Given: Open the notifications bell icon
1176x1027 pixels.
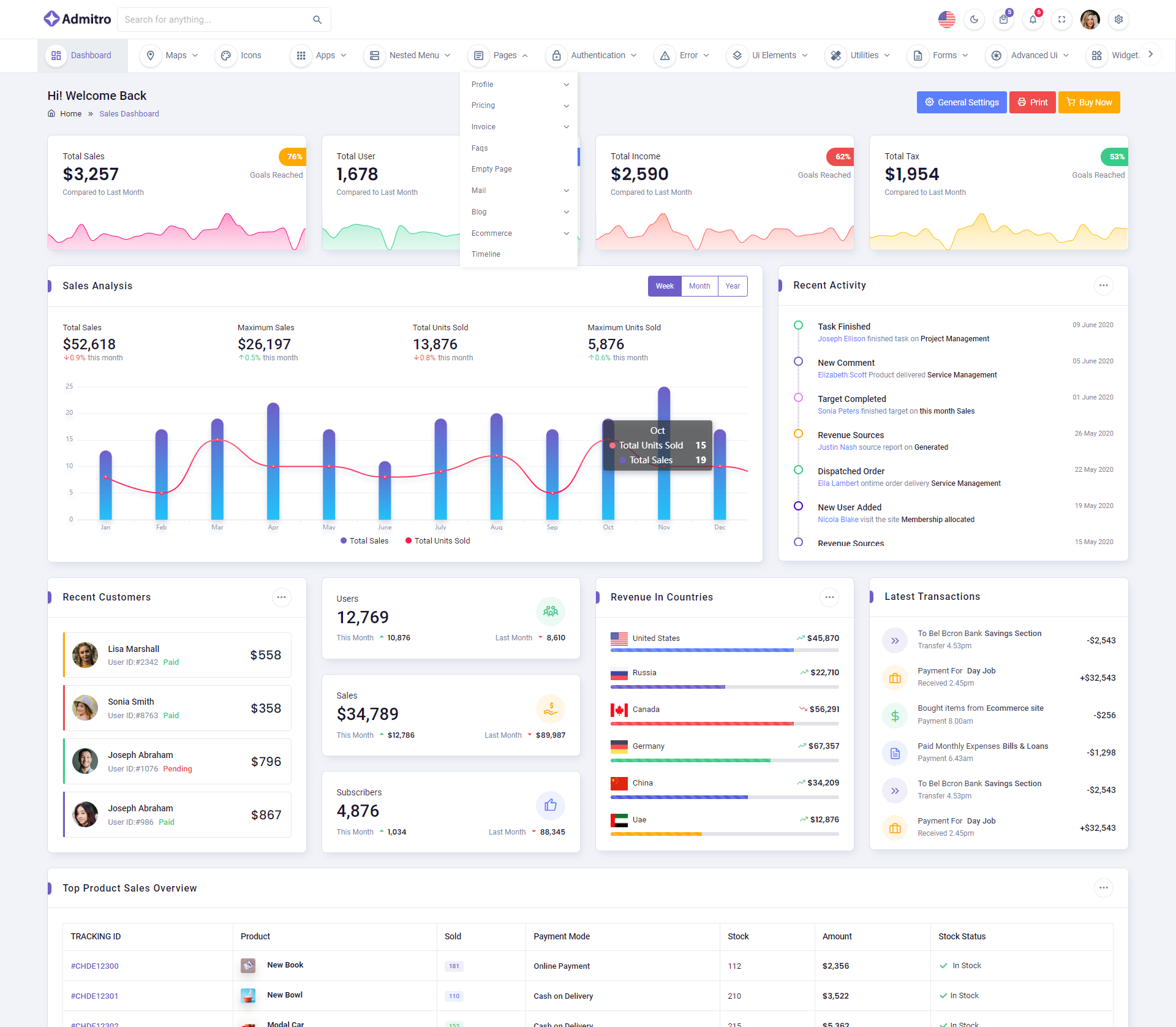Looking at the screenshot, I should click(1033, 20).
